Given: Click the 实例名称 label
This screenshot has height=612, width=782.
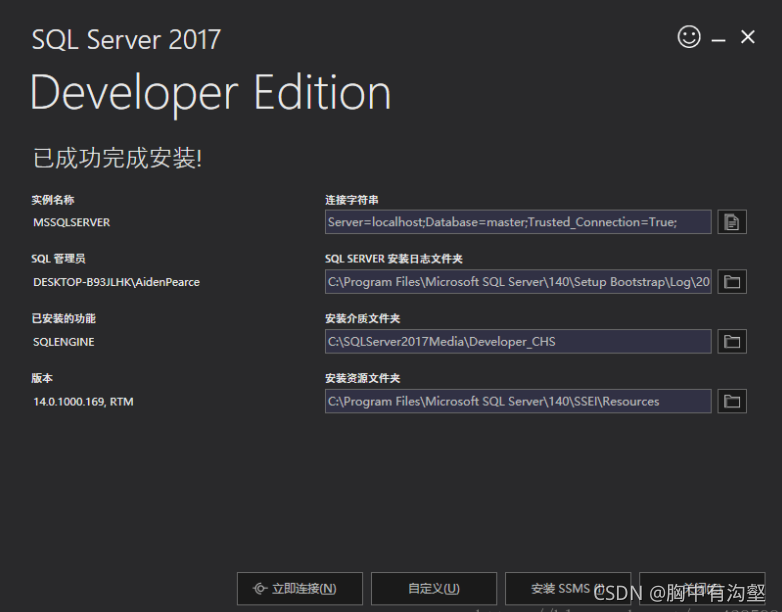Looking at the screenshot, I should click(x=53, y=200).
